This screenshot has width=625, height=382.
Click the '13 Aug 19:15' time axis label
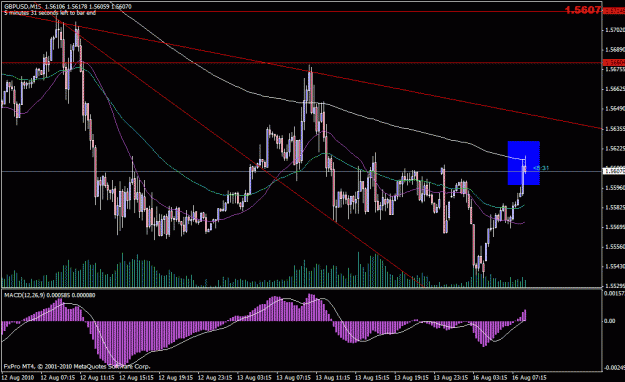tap(411, 377)
